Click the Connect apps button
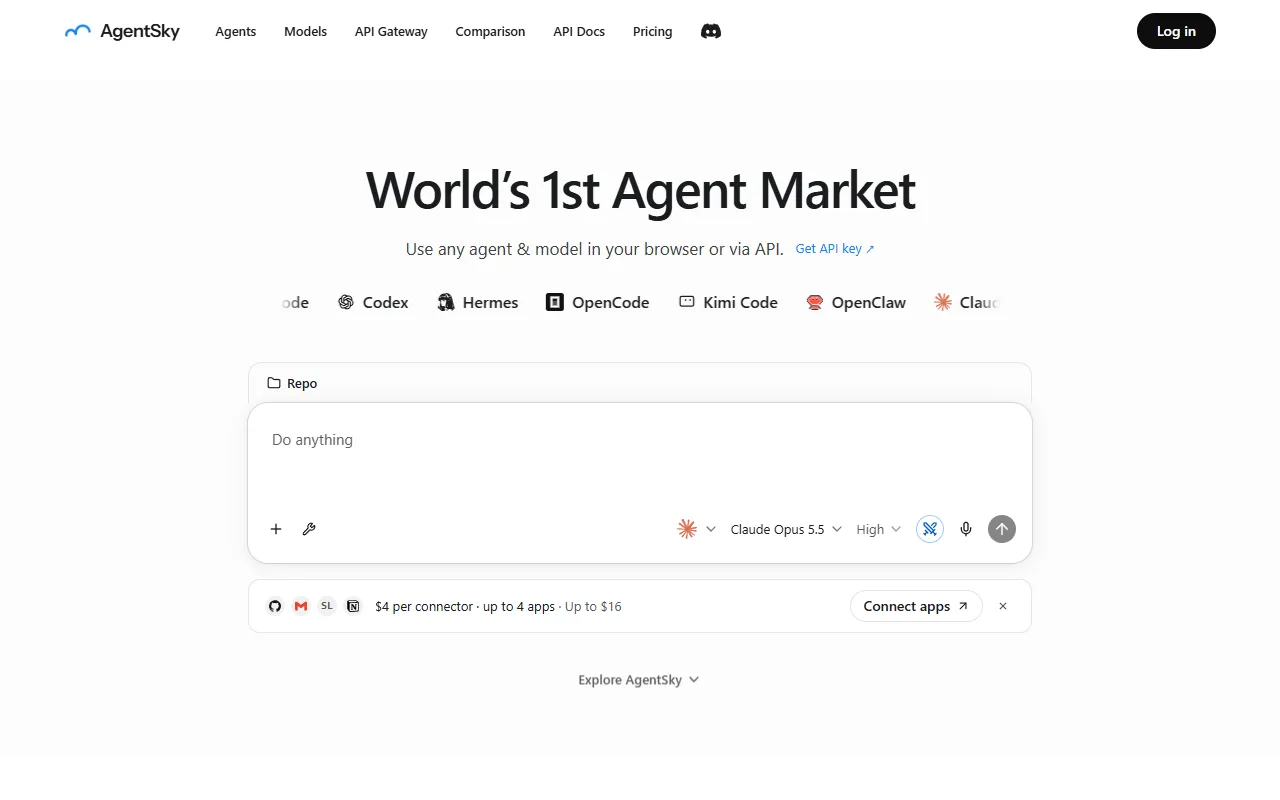The image size is (1280, 800). [x=916, y=606]
